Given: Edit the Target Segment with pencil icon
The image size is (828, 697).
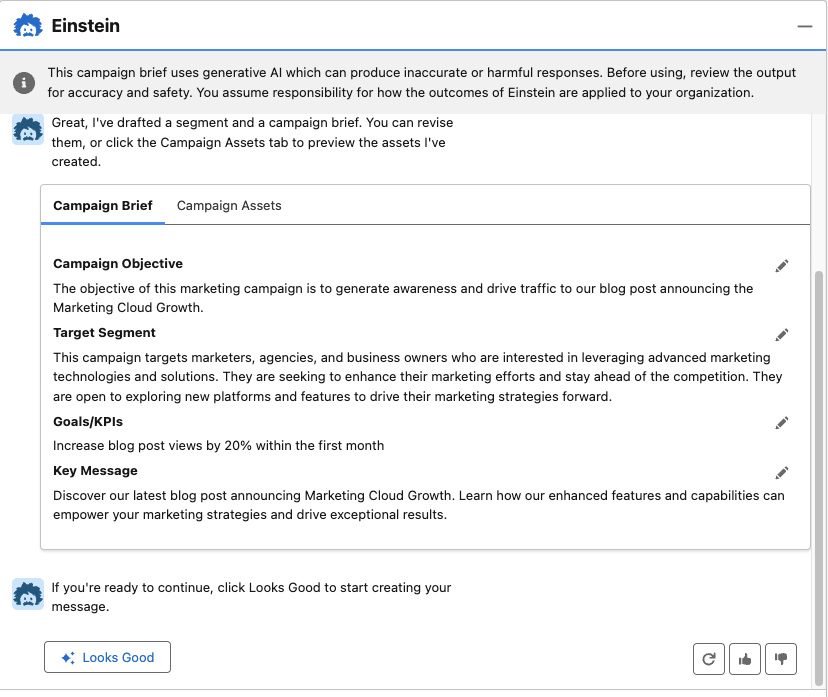Looking at the screenshot, I should pos(782,335).
